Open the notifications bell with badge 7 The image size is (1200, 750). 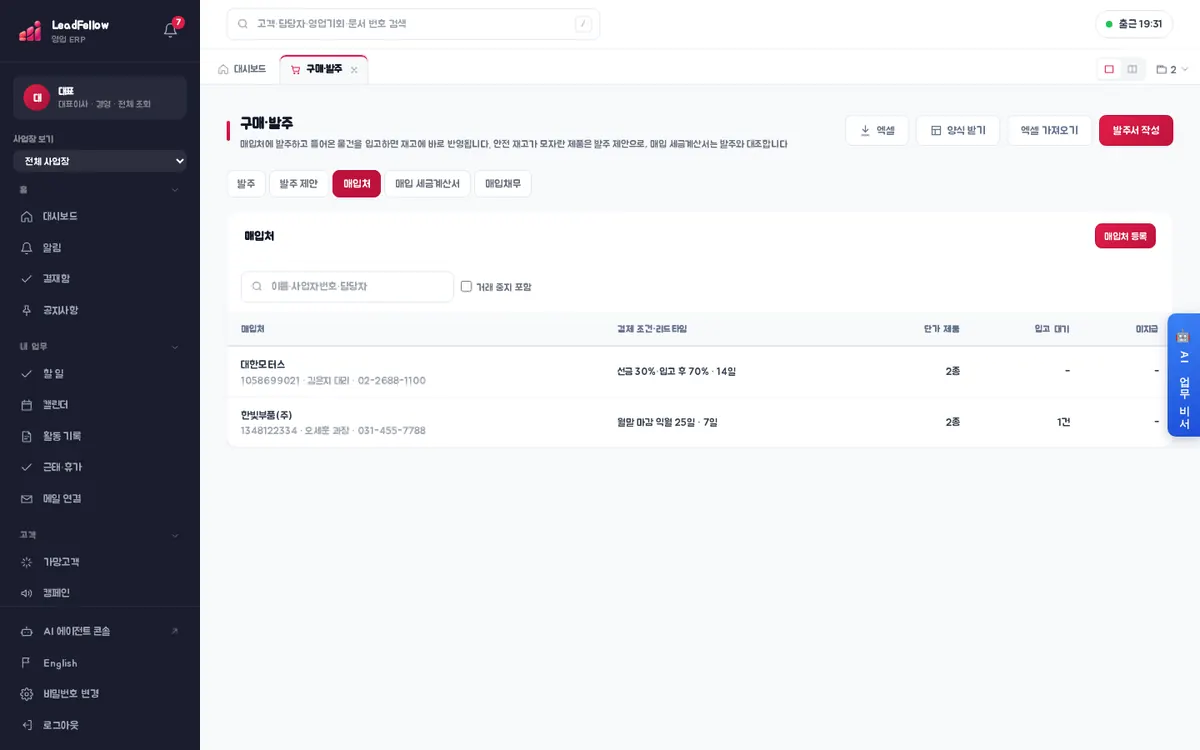(x=171, y=29)
